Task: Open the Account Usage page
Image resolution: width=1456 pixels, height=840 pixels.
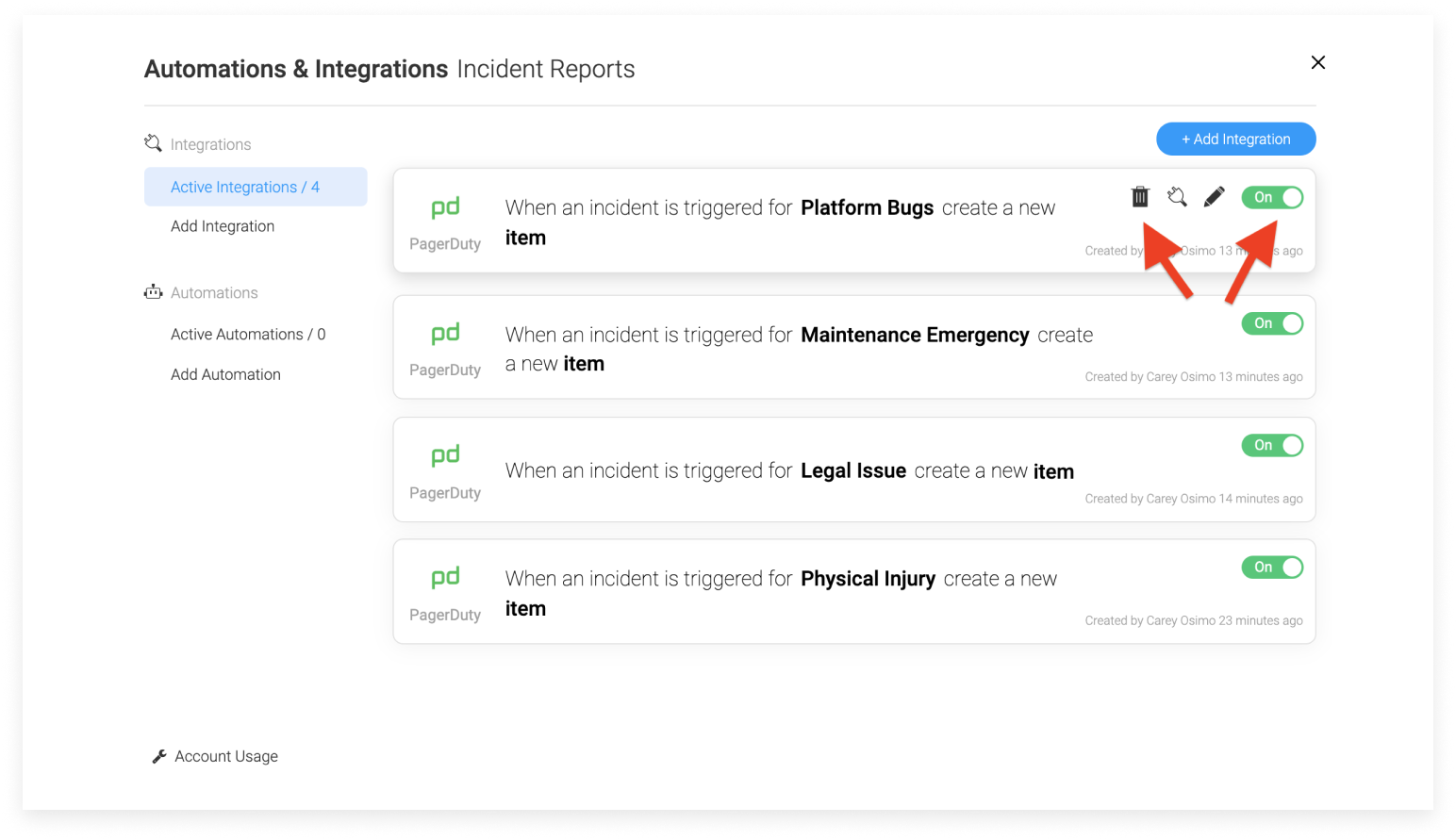Action: click(225, 755)
